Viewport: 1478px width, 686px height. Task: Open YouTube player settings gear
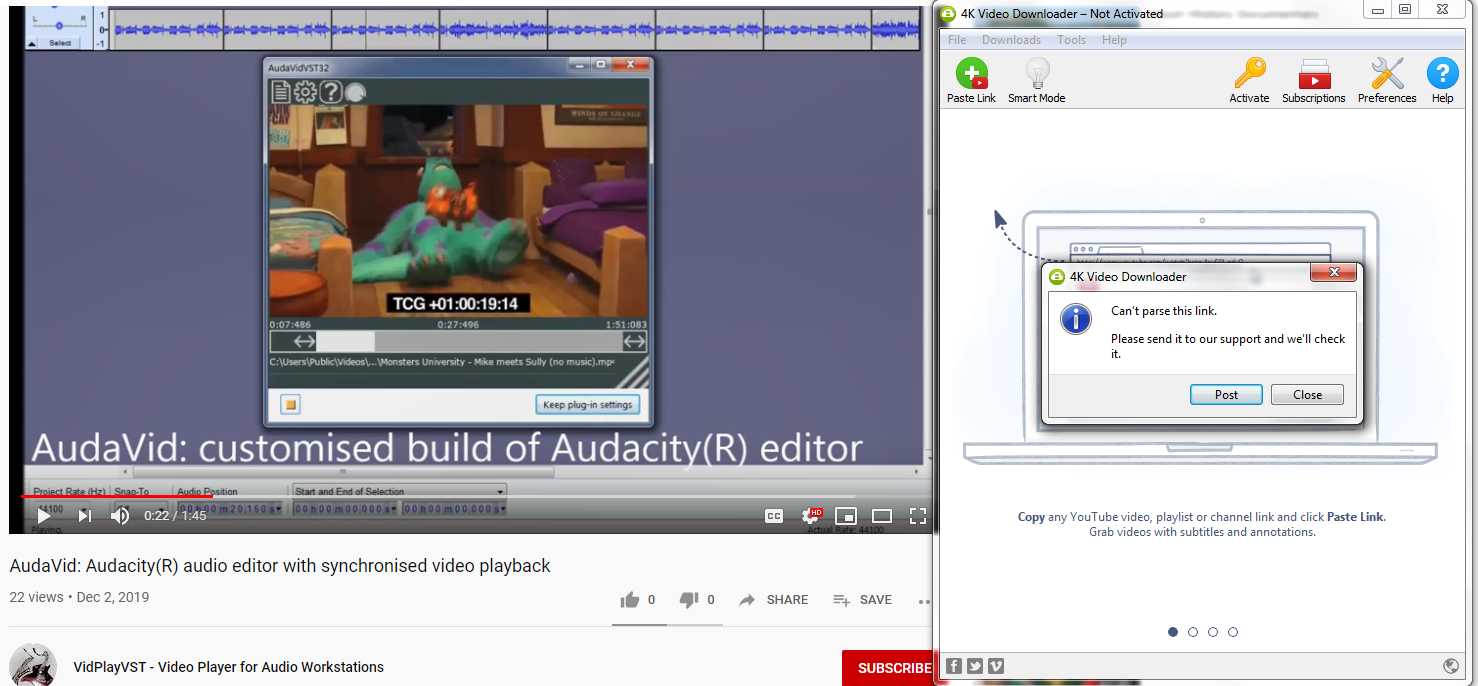pos(811,516)
